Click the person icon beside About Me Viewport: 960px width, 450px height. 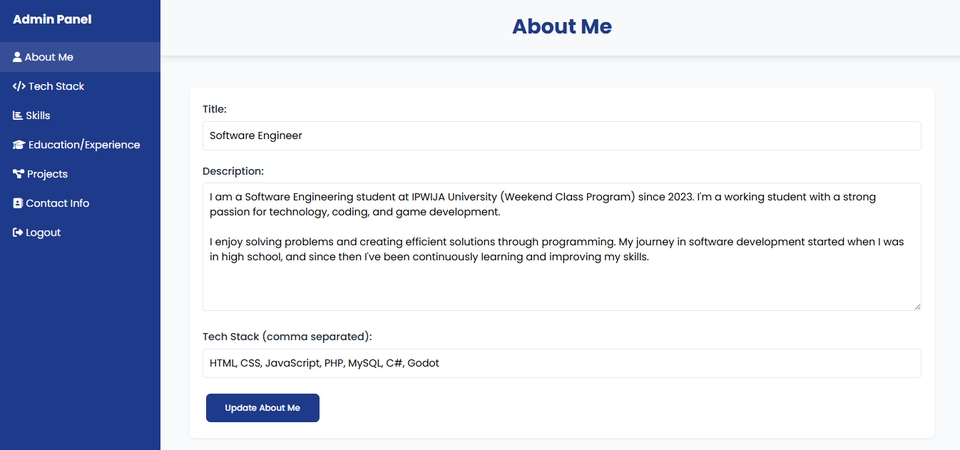(x=17, y=57)
